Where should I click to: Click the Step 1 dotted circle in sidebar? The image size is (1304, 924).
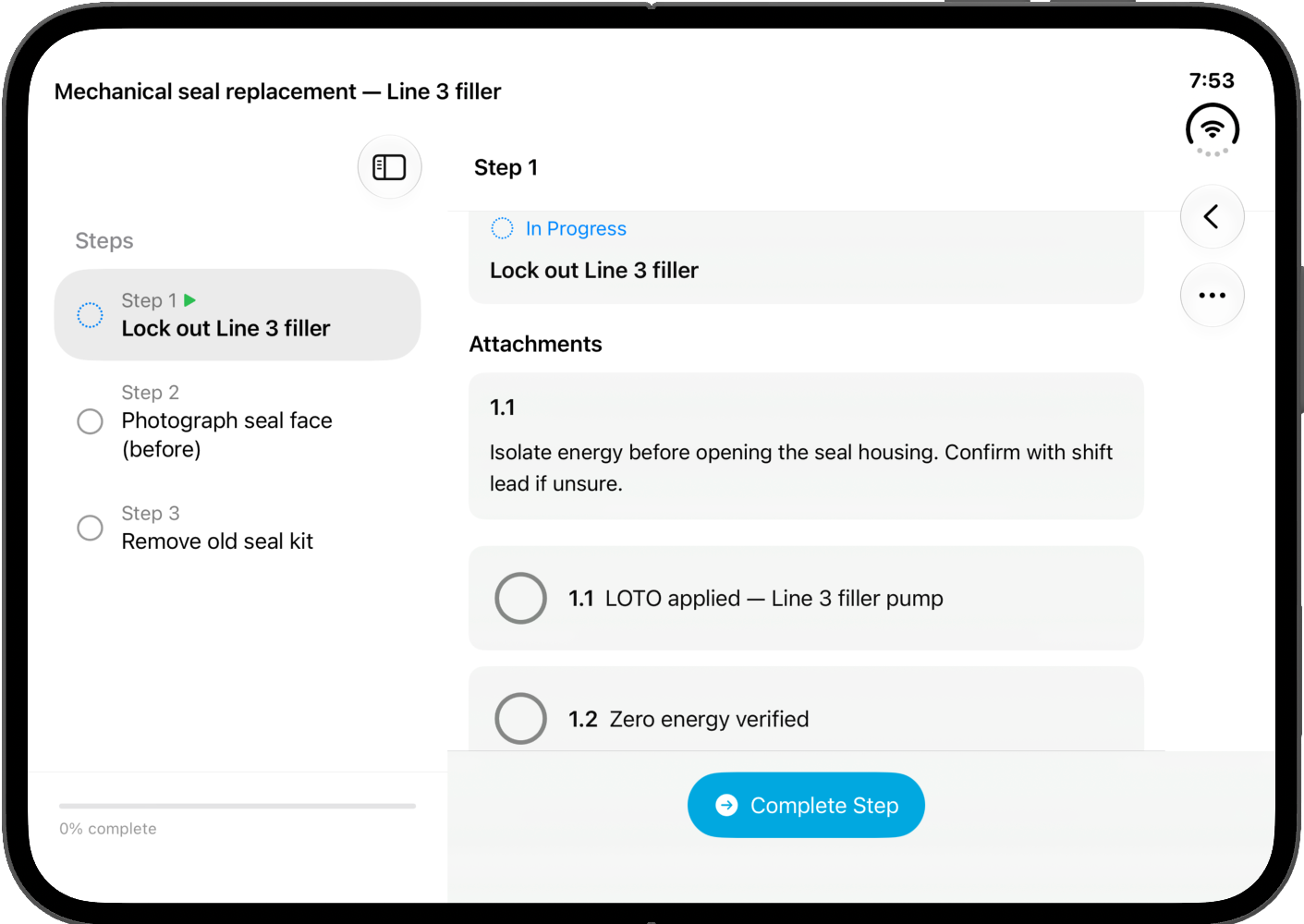[x=90, y=315]
